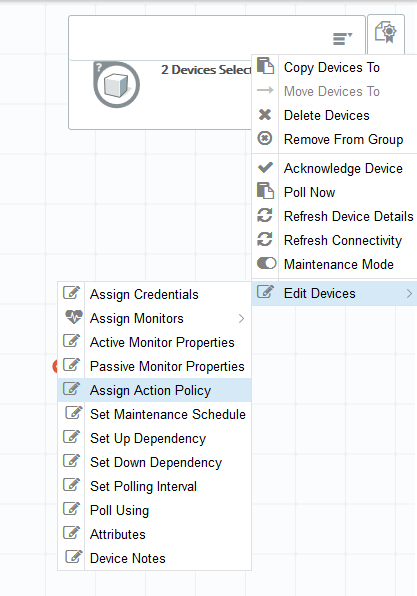This screenshot has width=417, height=596.
Task: Click edit icon beside Passive Monitor Properties
Action: [71, 364]
